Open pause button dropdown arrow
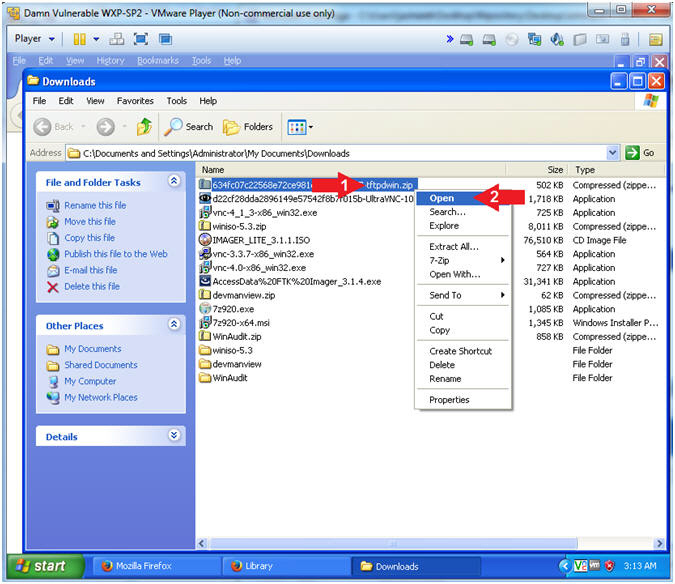 point(96,40)
